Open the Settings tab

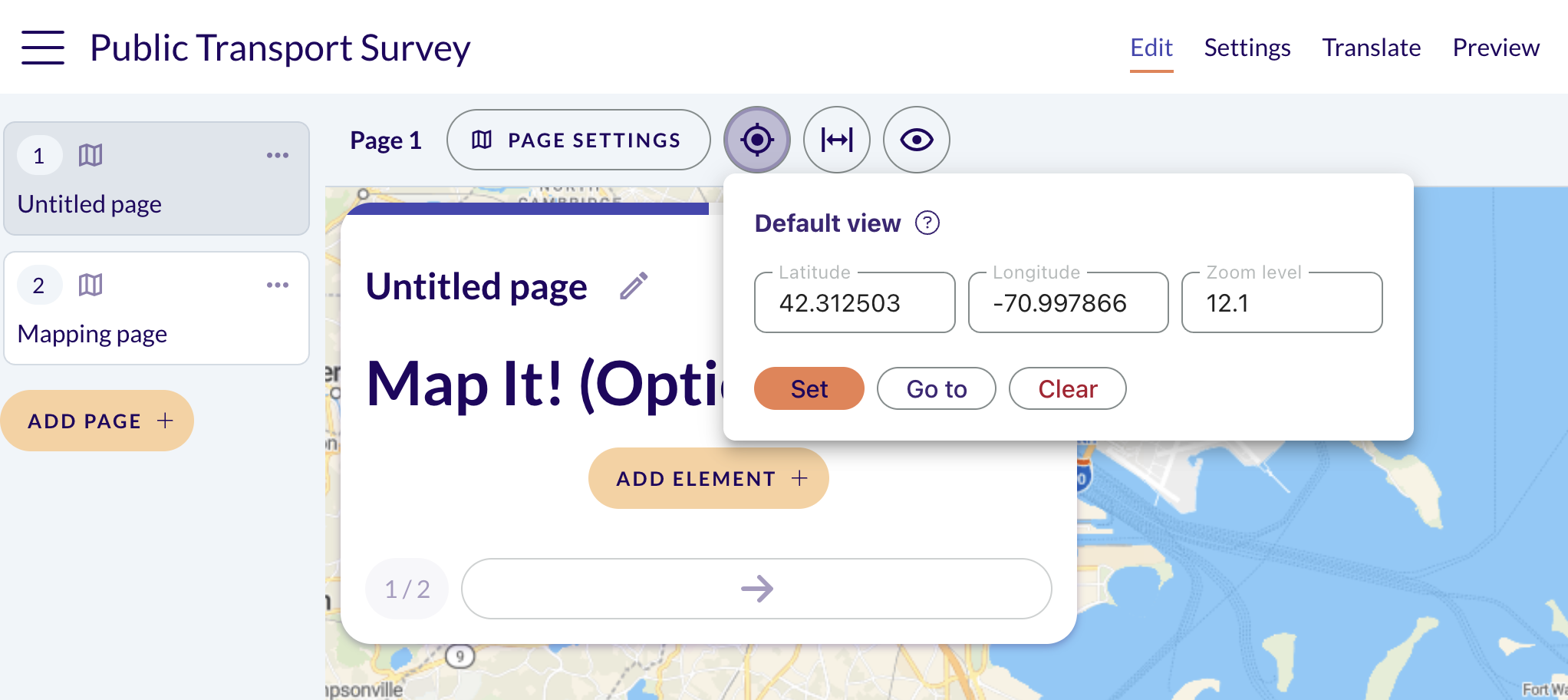click(1247, 48)
